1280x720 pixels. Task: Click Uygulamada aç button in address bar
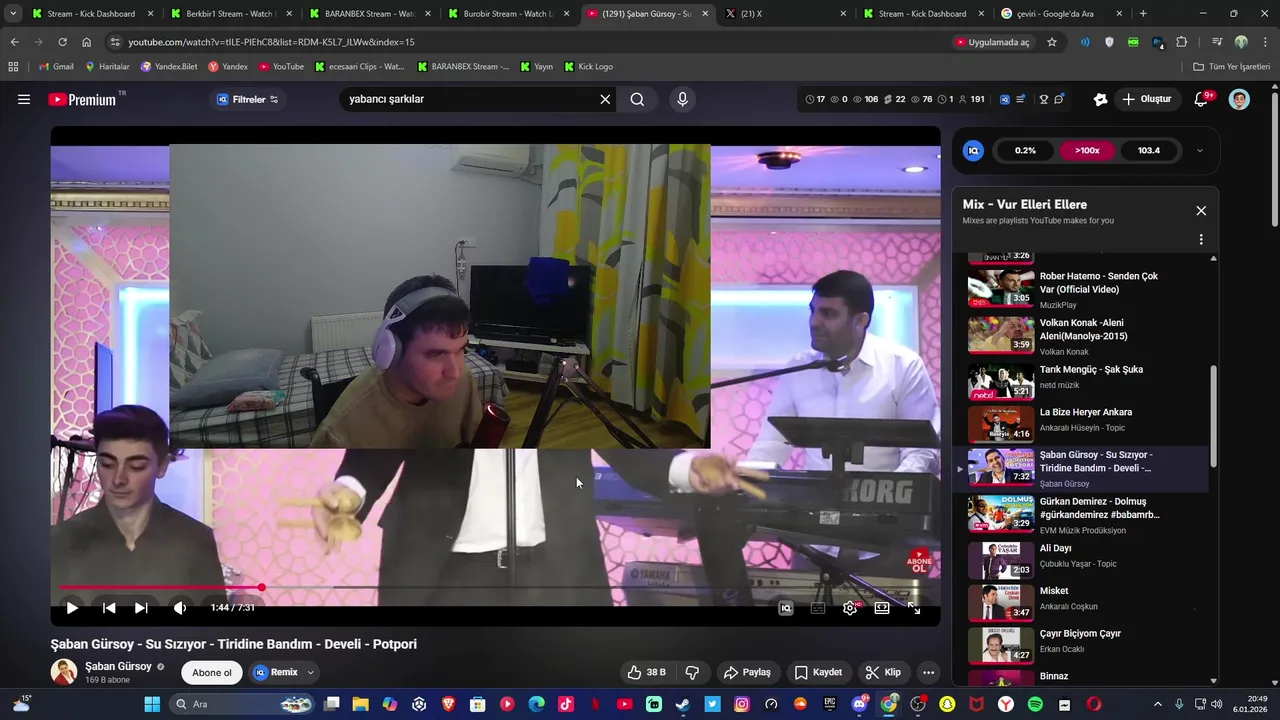coord(993,42)
